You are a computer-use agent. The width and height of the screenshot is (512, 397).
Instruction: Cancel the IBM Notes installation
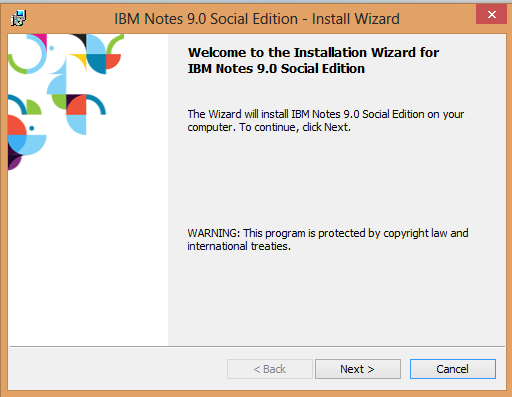(x=453, y=369)
